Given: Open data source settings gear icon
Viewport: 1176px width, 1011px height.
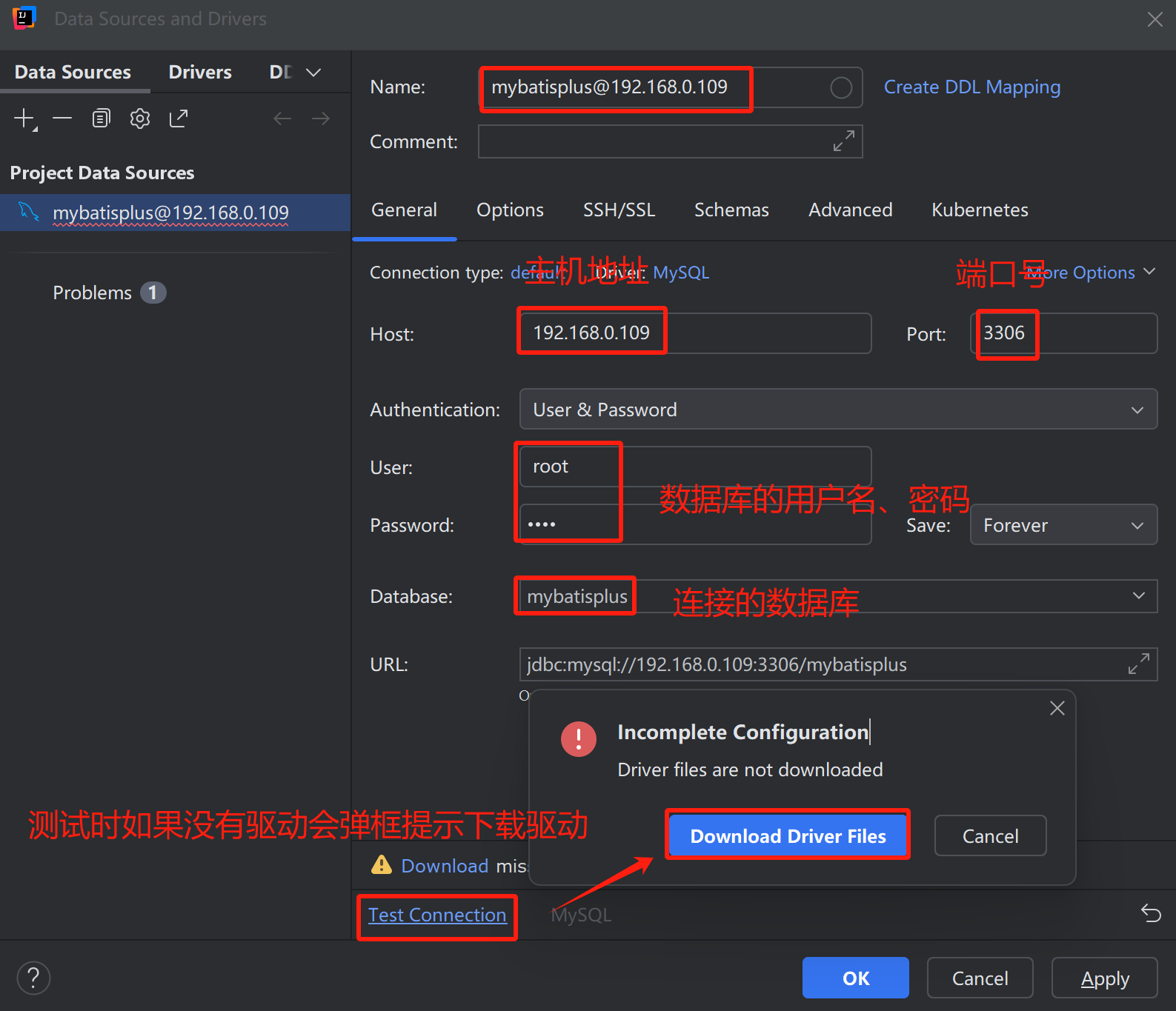Looking at the screenshot, I should (x=139, y=119).
